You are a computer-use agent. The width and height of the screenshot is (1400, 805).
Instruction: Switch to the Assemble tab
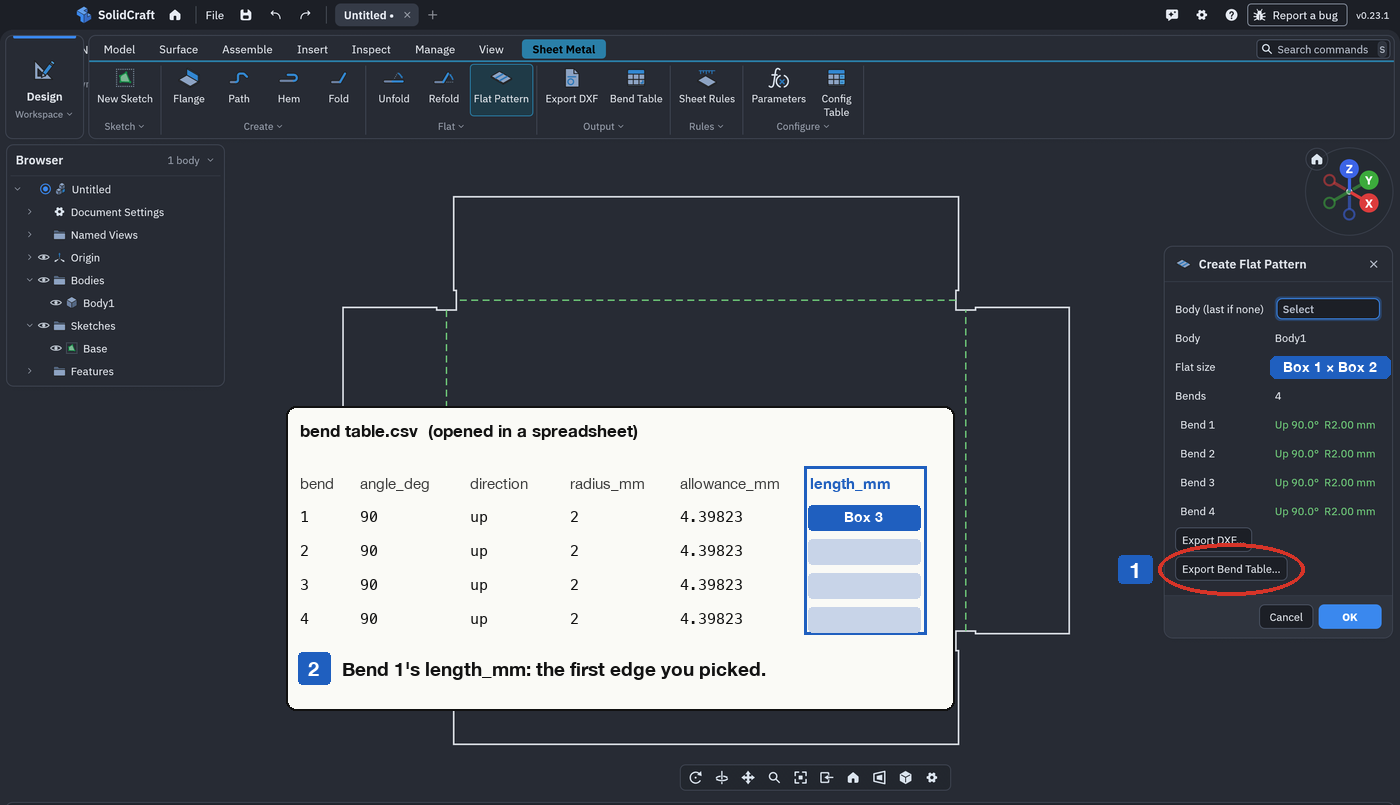(247, 49)
